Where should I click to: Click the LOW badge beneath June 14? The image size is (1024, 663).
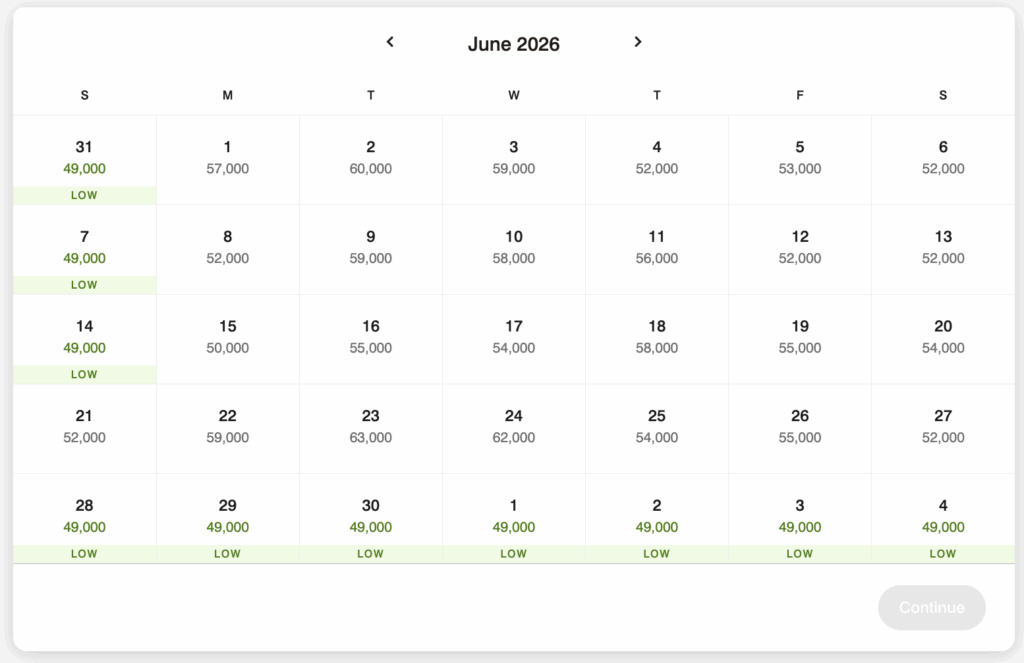(x=84, y=374)
